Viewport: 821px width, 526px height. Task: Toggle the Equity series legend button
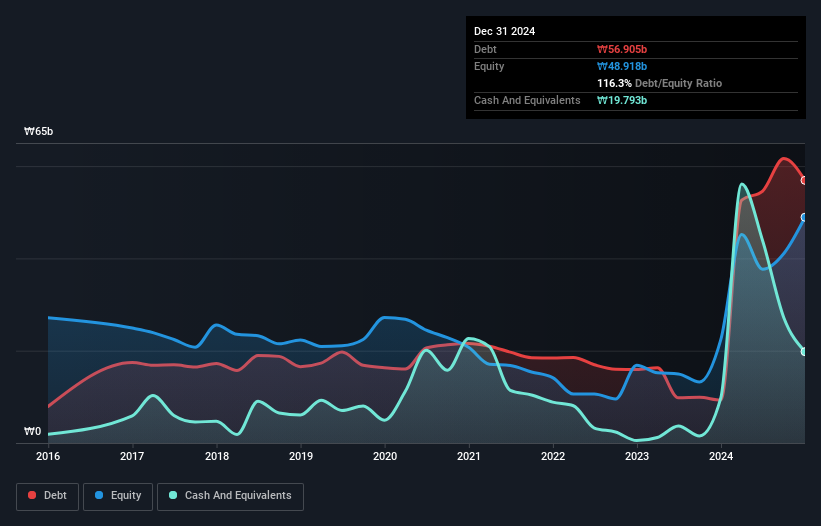[118, 496]
